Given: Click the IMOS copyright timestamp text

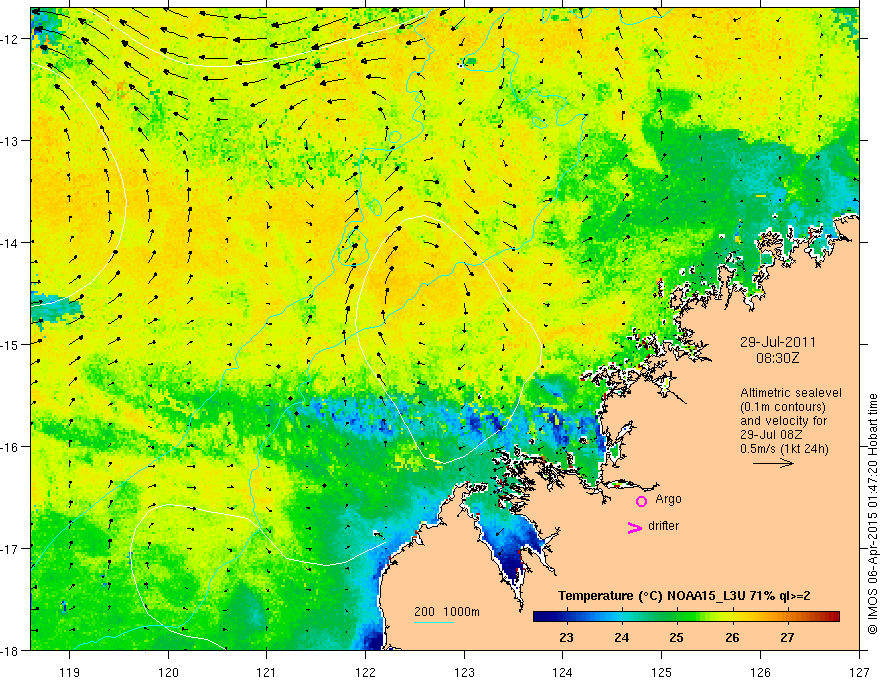Looking at the screenshot, I should (x=872, y=514).
